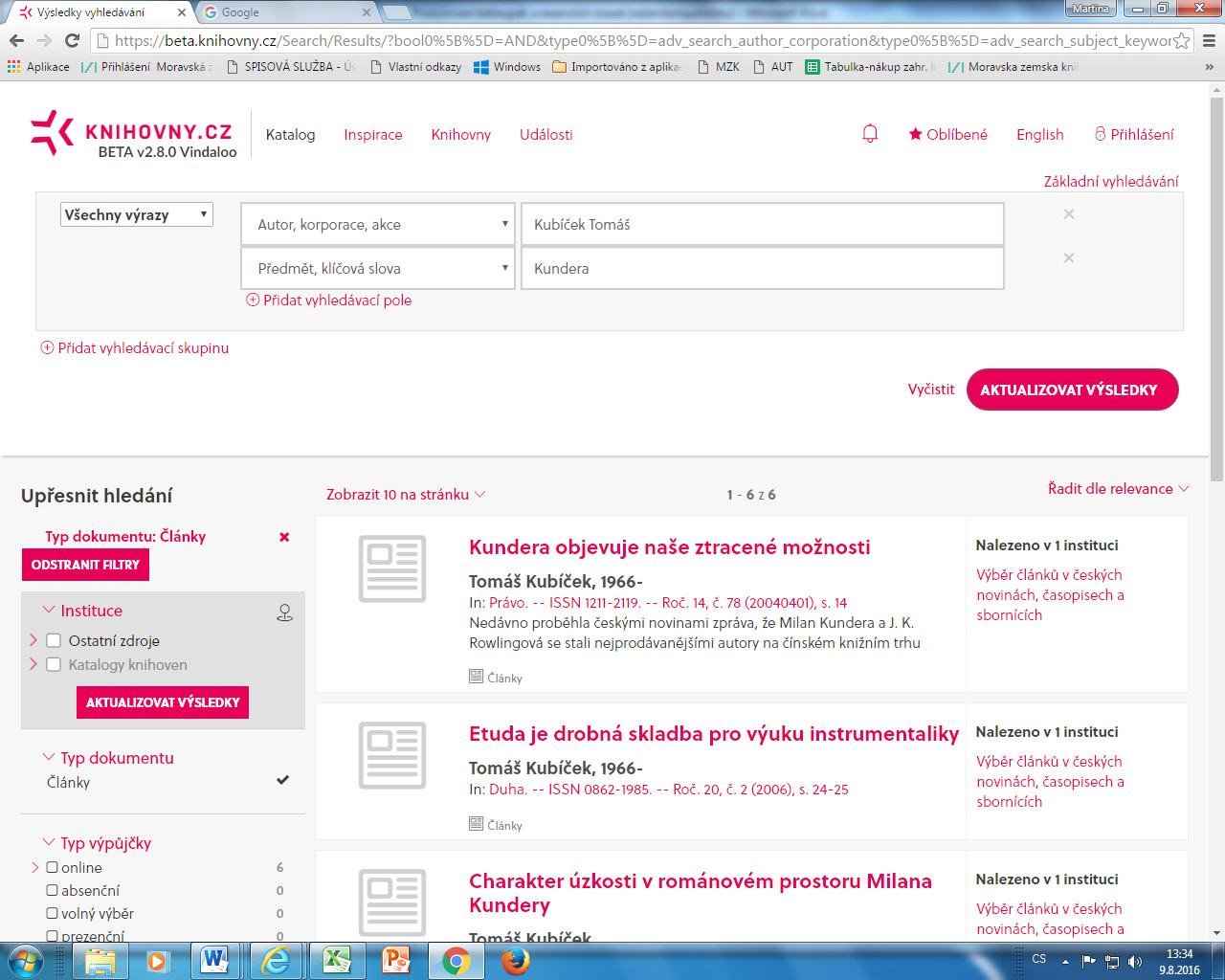Click Vyčistit to clear search
The height and width of the screenshot is (980, 1225).
pyautogui.click(x=931, y=389)
